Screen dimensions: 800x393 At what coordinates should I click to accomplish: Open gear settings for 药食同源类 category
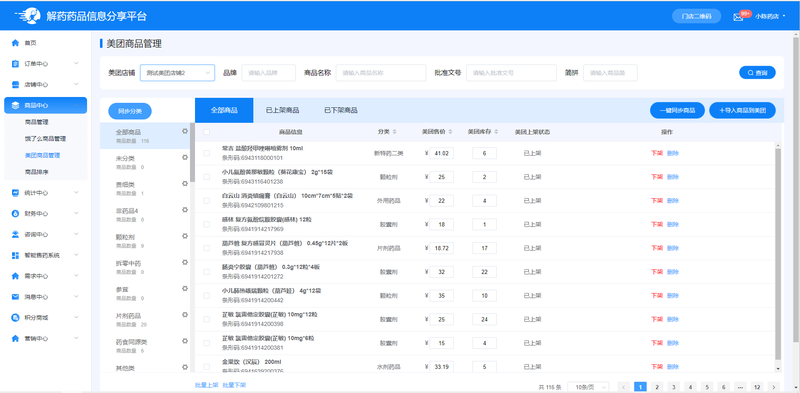(185, 341)
